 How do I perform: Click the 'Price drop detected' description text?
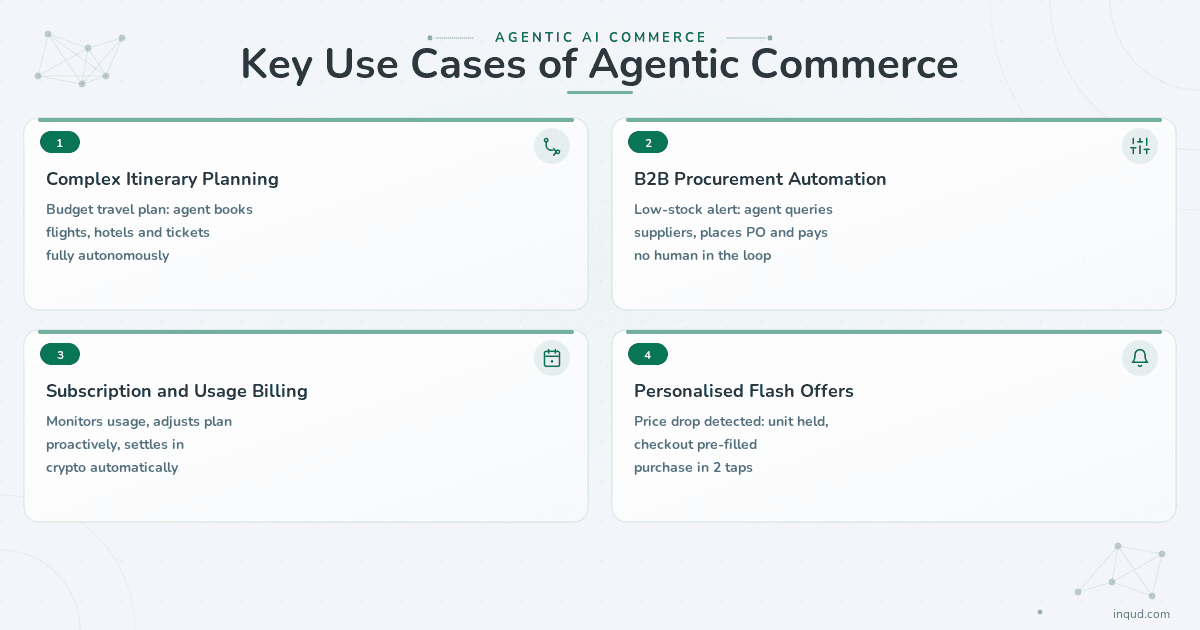pos(731,444)
